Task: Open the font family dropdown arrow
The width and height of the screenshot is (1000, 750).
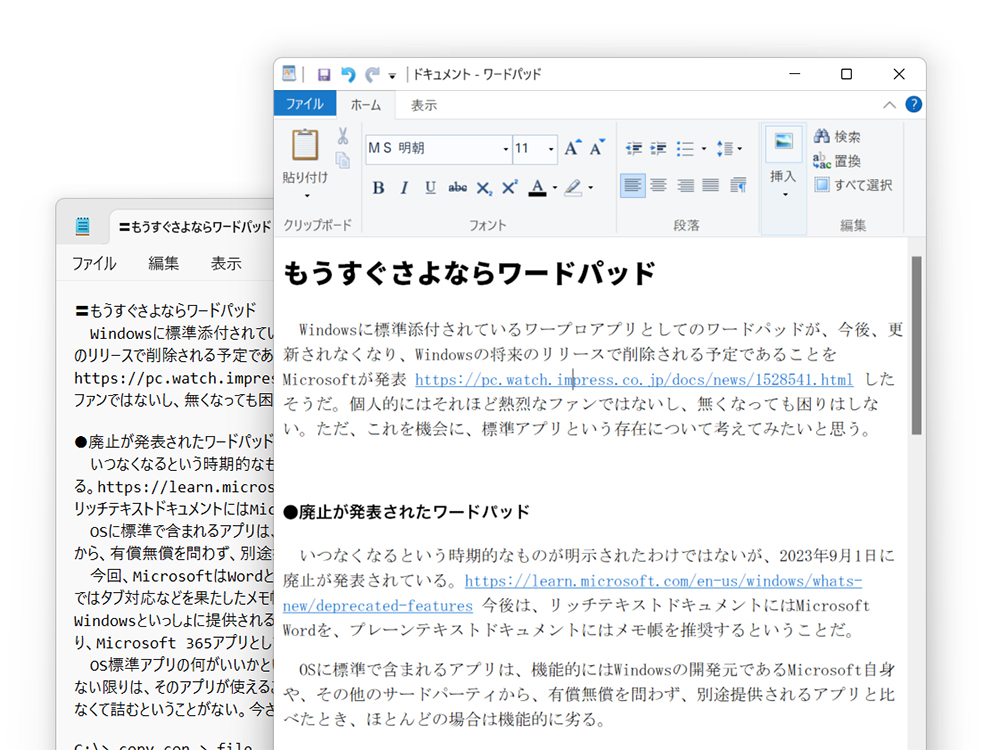Action: (x=506, y=149)
